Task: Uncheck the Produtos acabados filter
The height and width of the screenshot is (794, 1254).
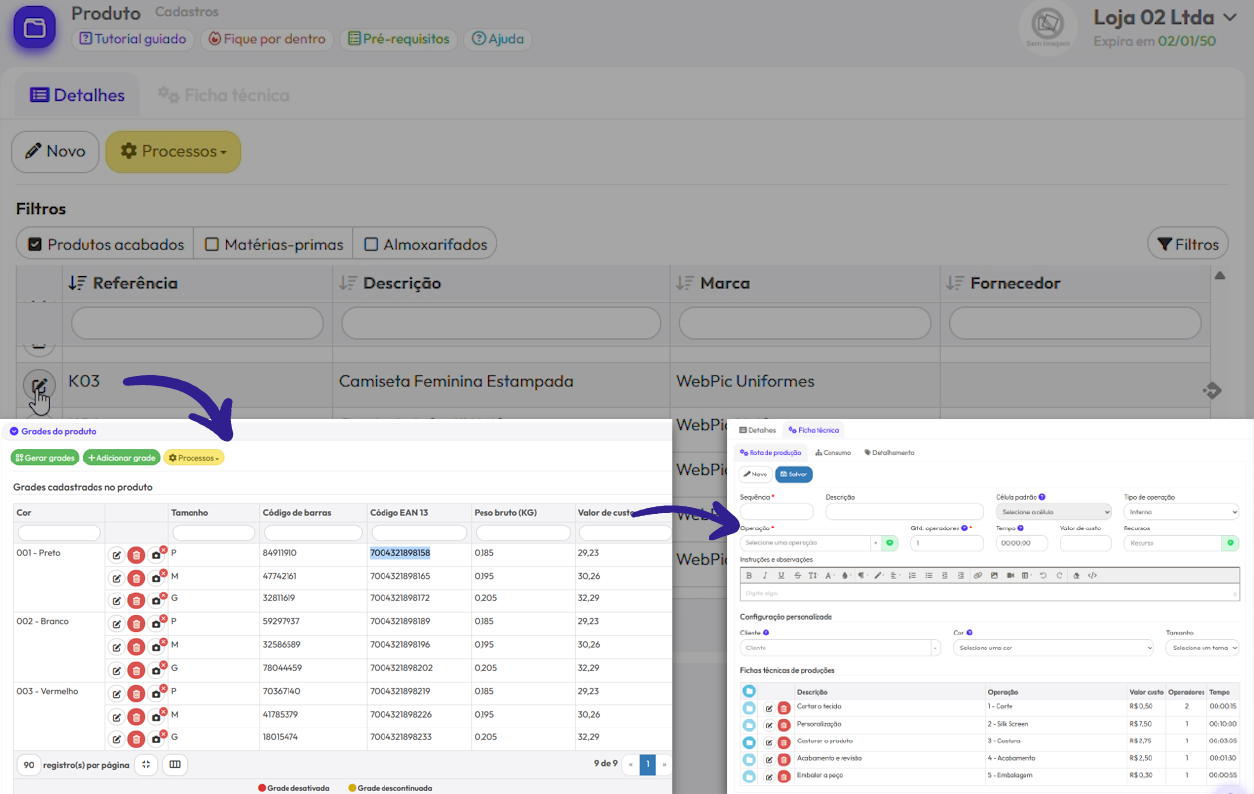Action: tap(35, 244)
